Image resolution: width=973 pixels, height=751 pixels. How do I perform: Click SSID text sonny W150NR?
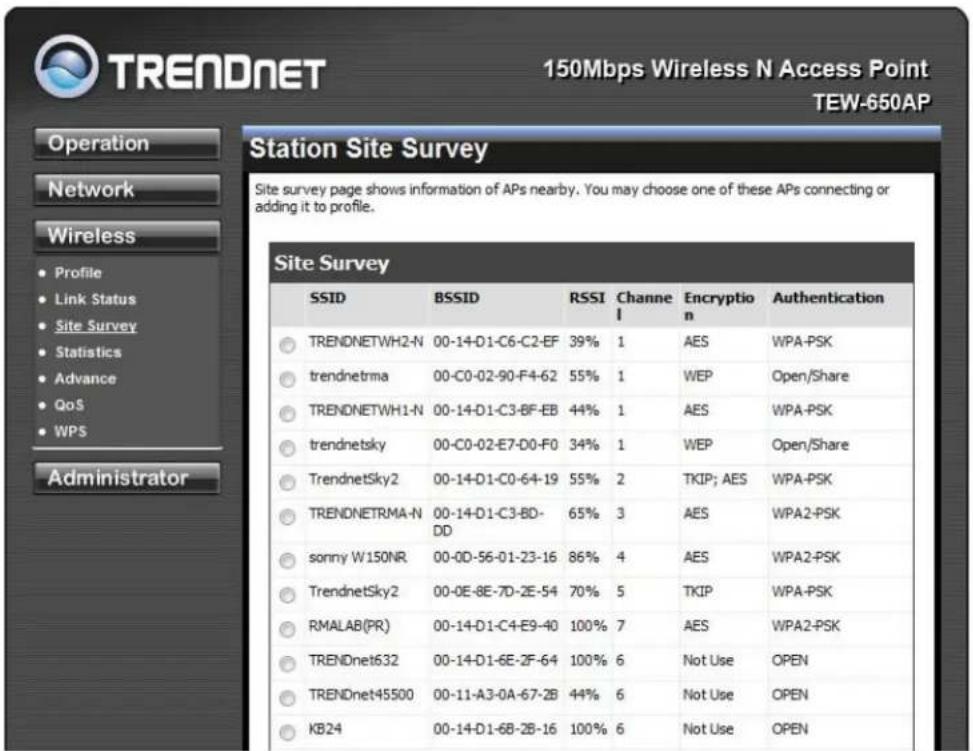(x=358, y=557)
